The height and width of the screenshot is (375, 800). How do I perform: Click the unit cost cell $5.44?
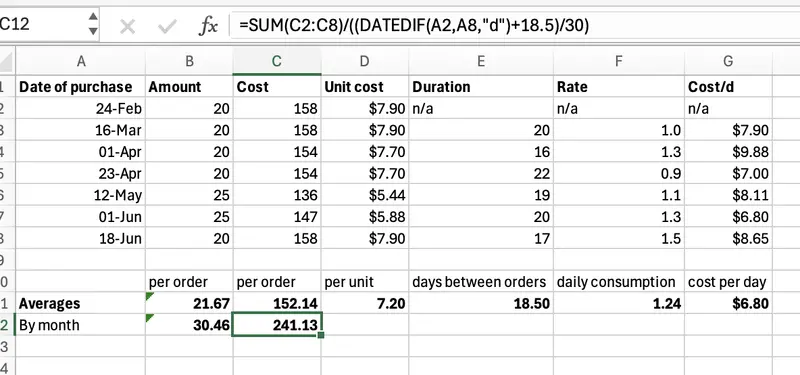point(364,195)
